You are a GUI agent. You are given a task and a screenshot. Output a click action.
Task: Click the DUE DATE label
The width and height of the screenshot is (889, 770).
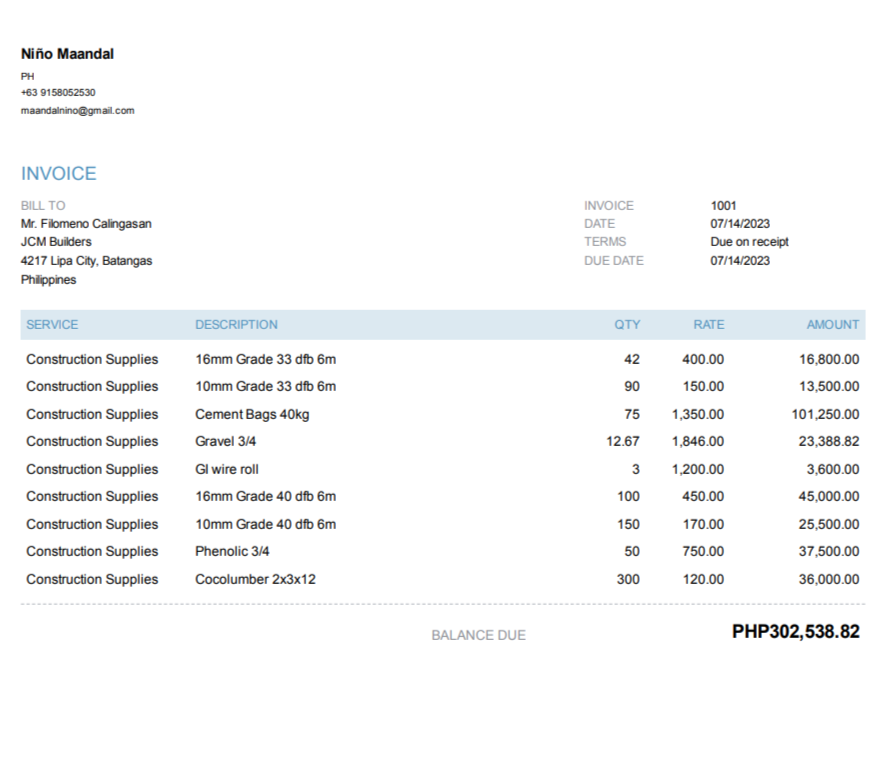614,261
